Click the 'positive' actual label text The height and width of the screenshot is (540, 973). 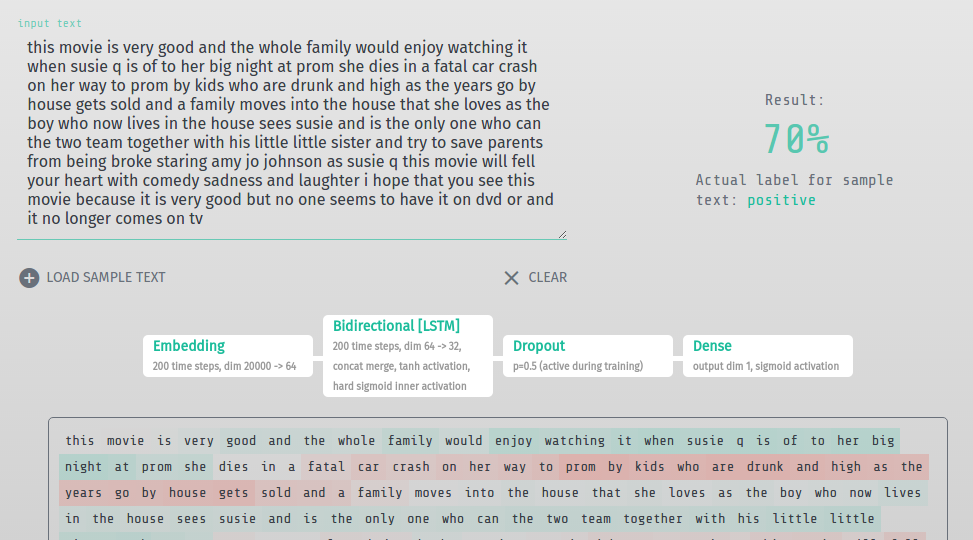point(781,200)
